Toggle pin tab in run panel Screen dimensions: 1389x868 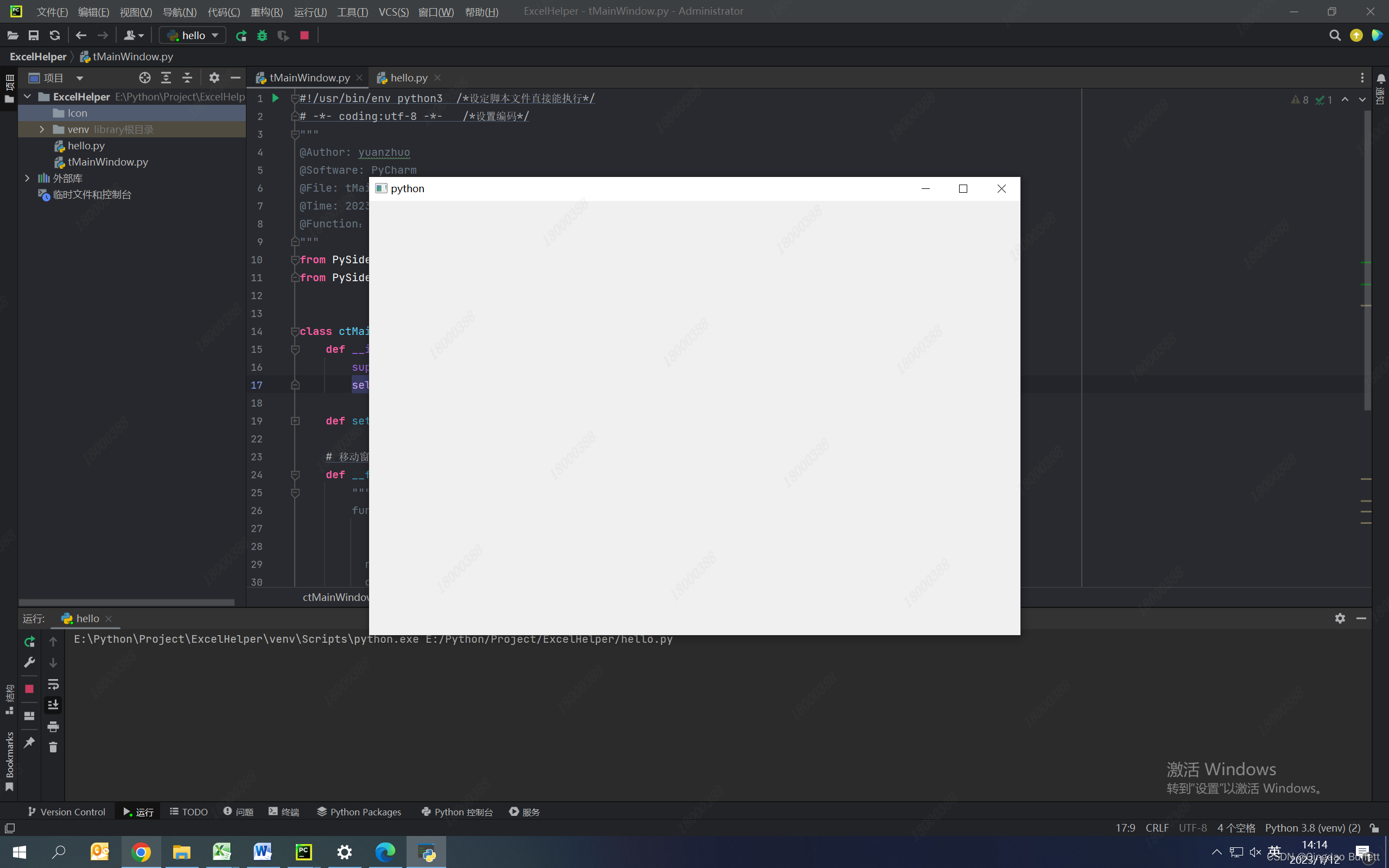(29, 743)
